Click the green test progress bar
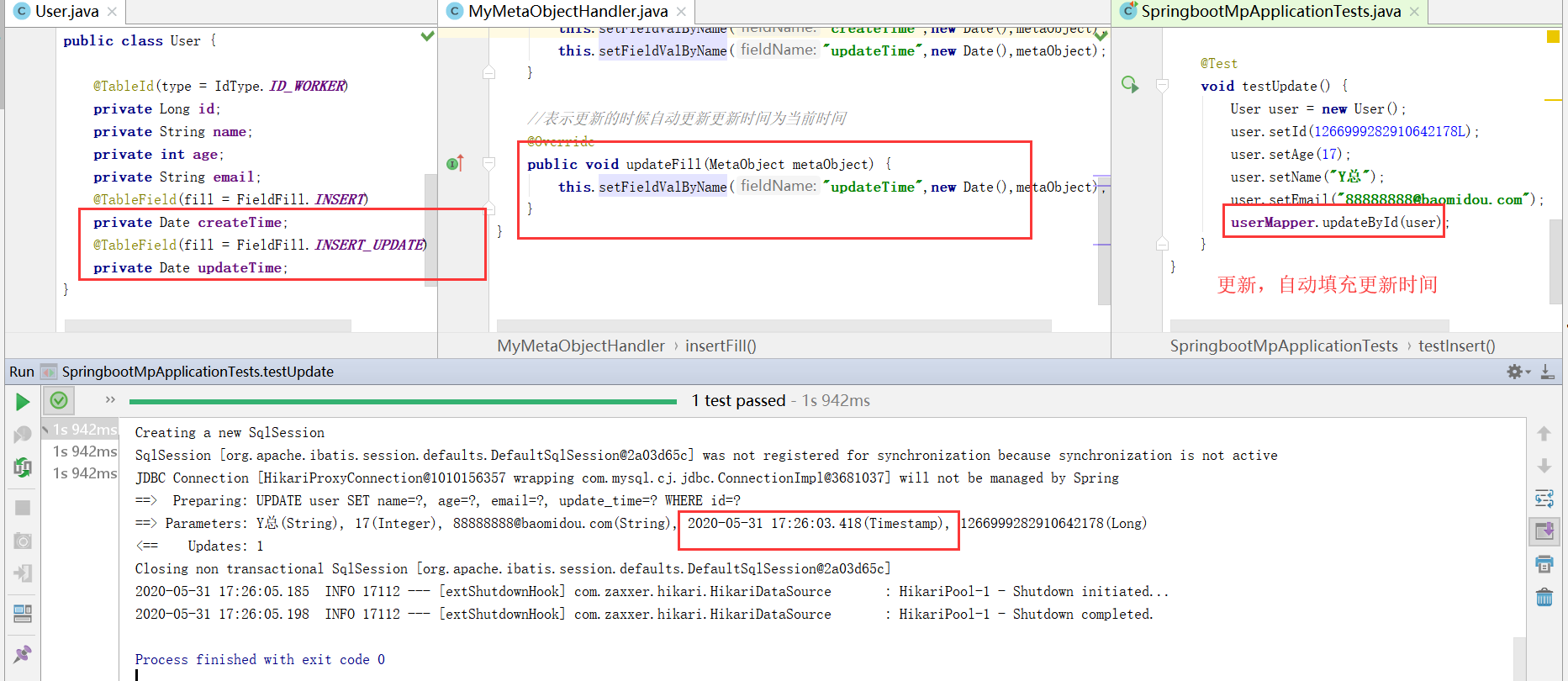The height and width of the screenshot is (681, 1568). (403, 402)
